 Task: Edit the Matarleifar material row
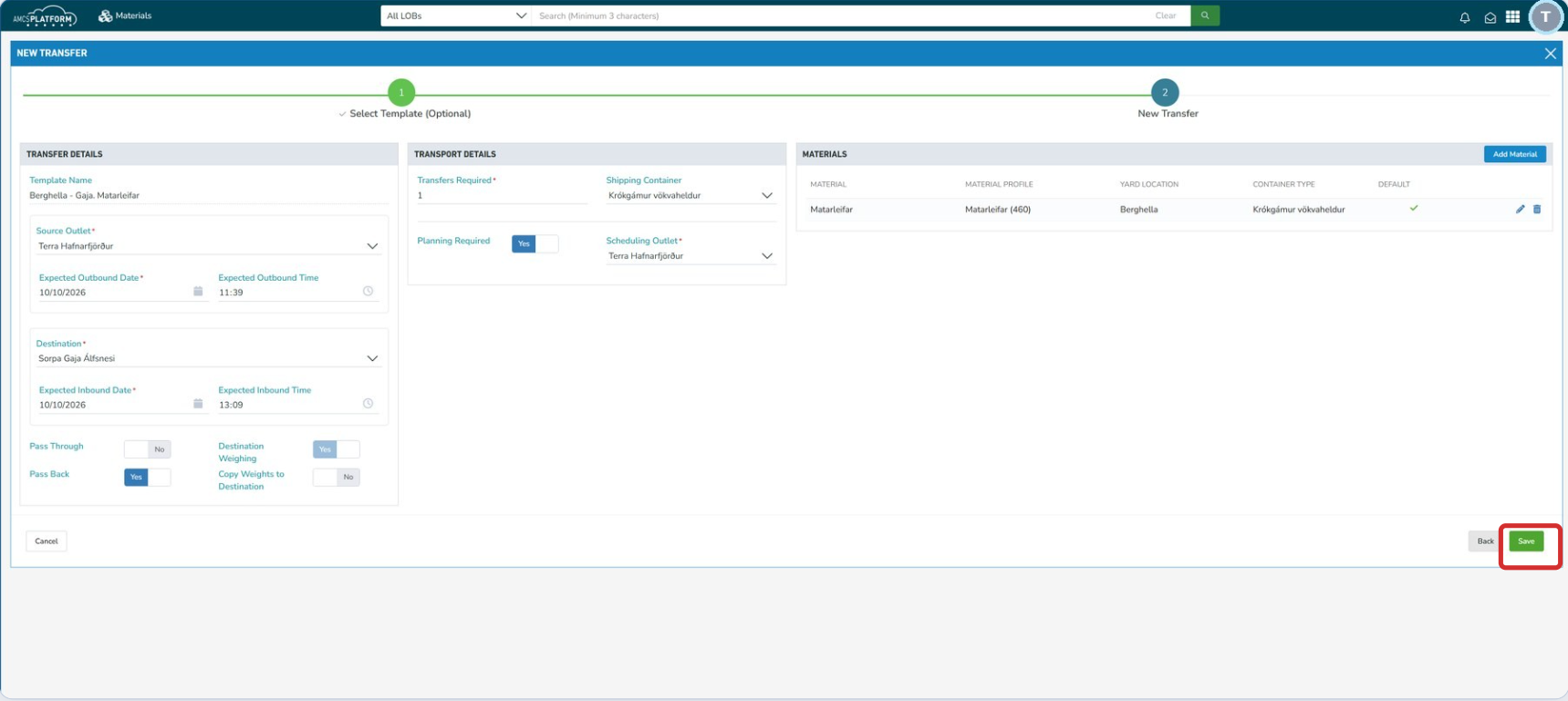[1520, 210]
